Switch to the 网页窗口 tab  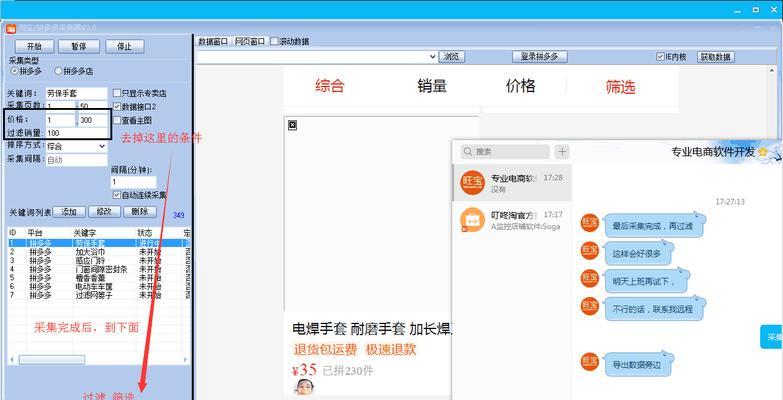click(x=250, y=41)
